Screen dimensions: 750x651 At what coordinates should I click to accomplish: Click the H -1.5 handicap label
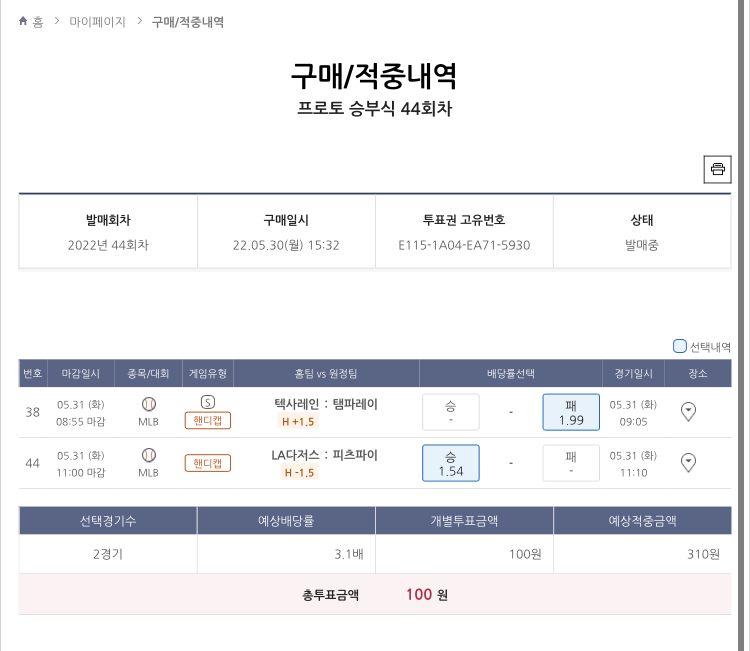coord(299,473)
